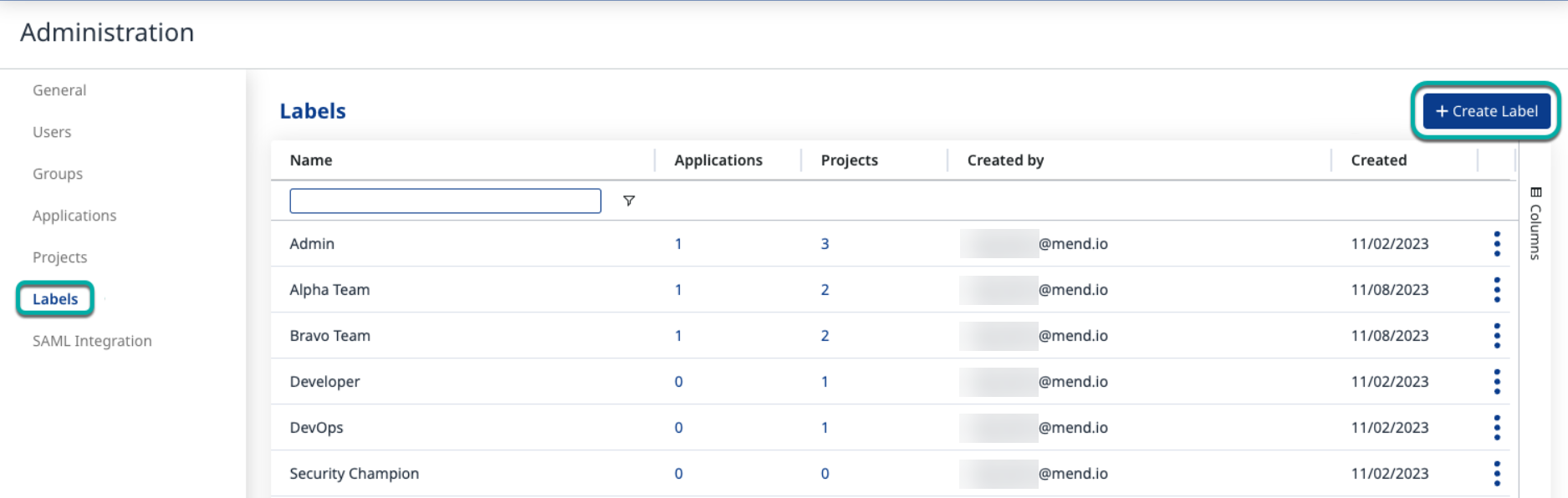The image size is (1568, 498).
Task: Click the Alpha Team row creator email
Action: pyautogui.click(x=1034, y=290)
